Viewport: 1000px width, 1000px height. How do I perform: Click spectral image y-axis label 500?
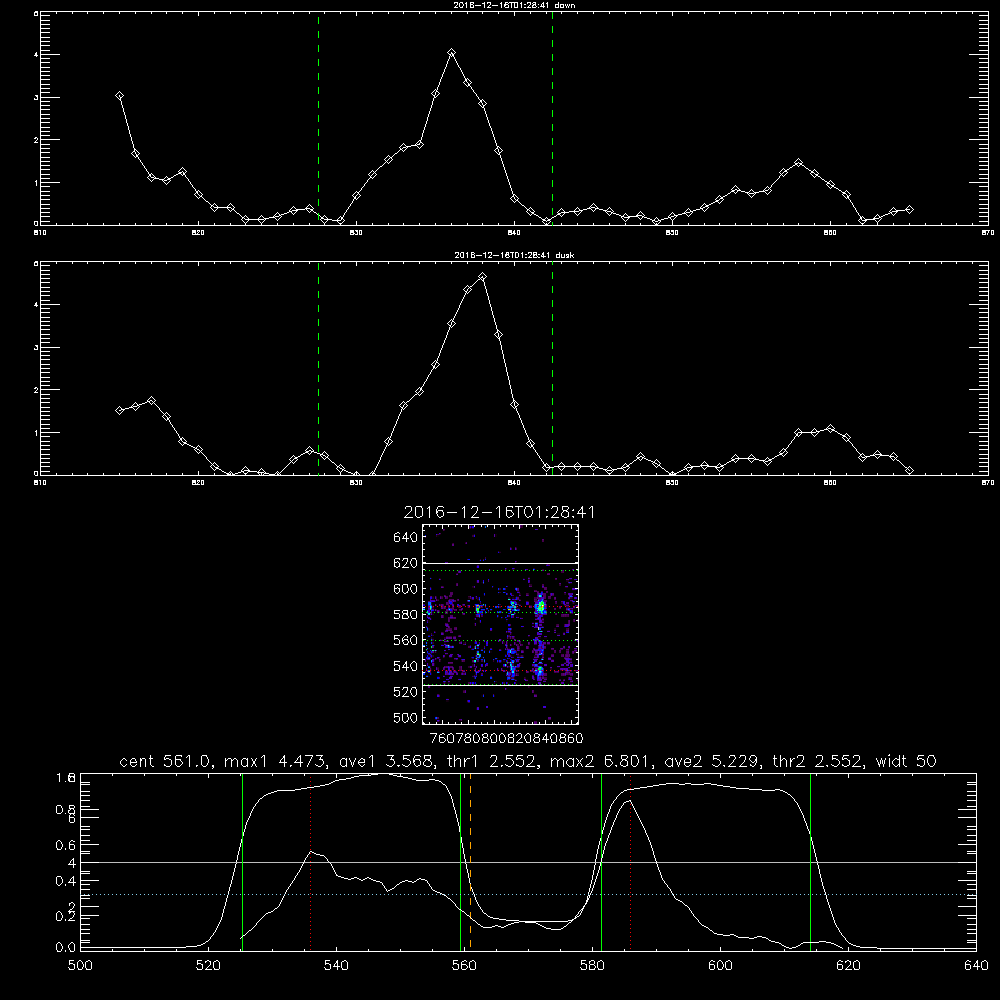(406, 717)
